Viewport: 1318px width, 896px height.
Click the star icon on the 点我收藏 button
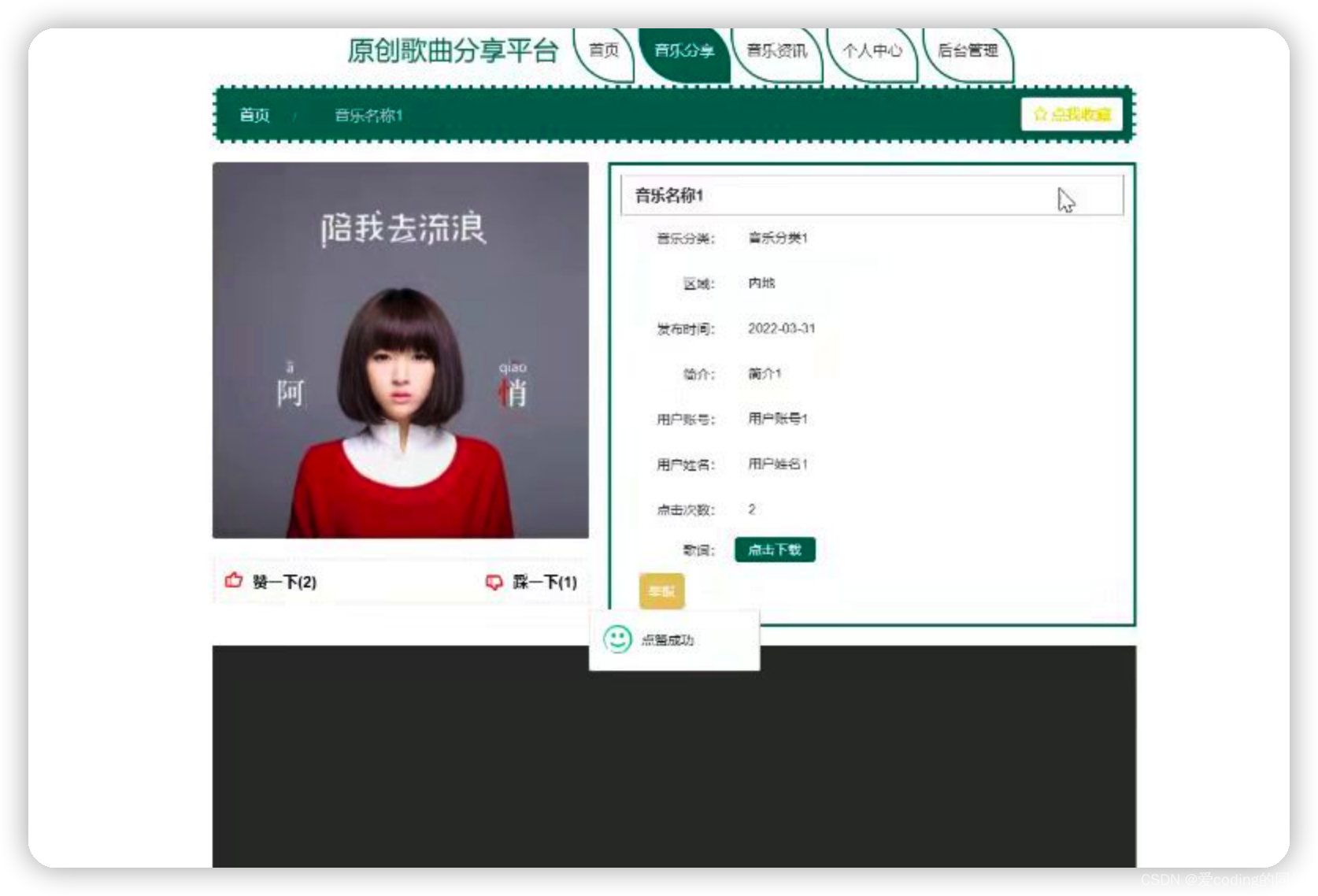[1040, 114]
